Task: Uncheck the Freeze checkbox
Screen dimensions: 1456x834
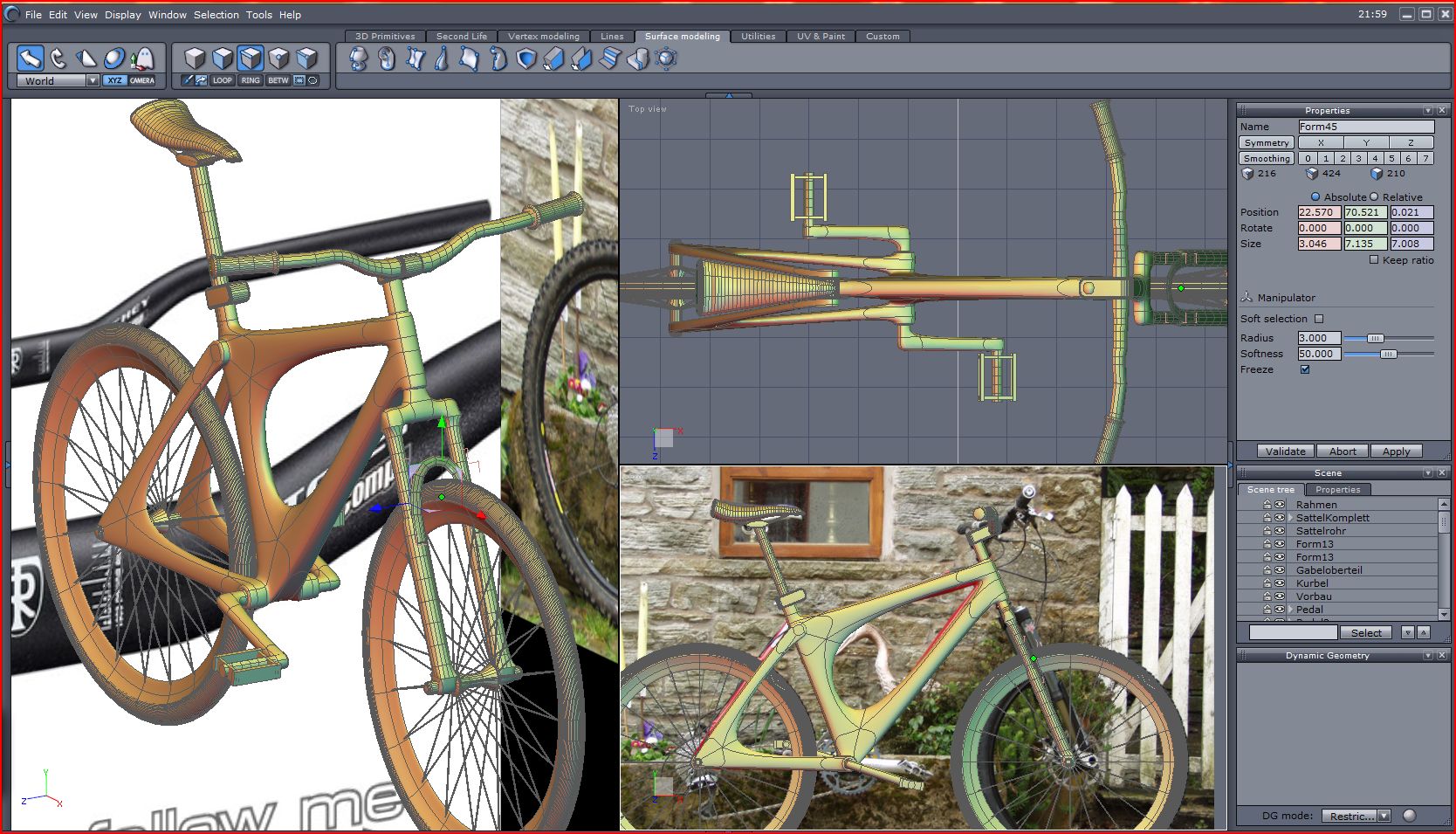Action: 1305,369
